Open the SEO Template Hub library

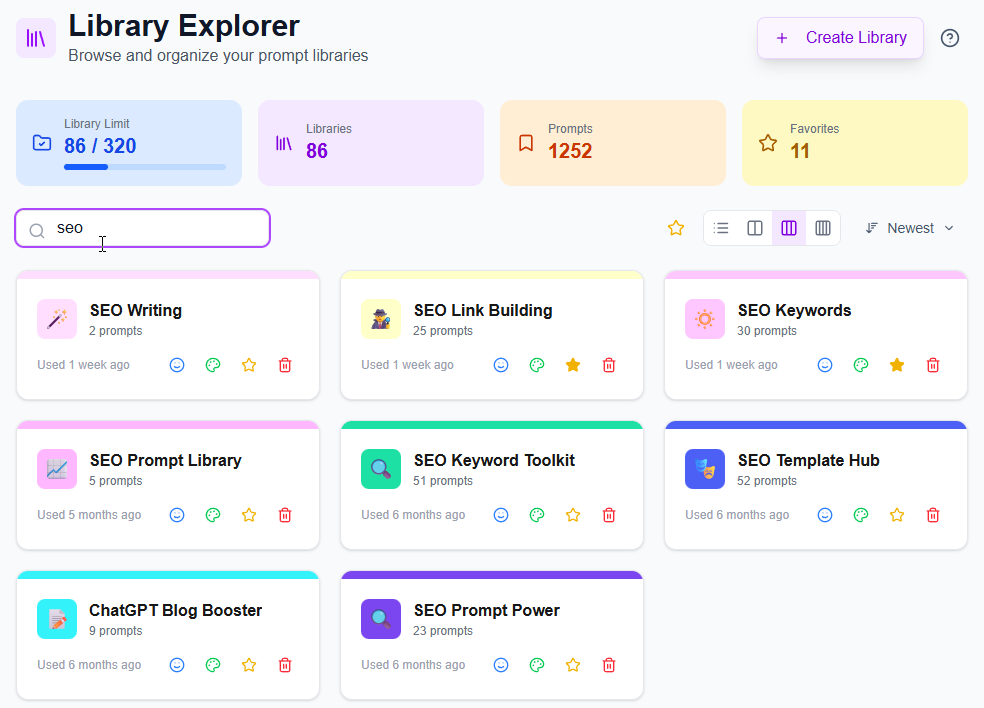(808, 461)
